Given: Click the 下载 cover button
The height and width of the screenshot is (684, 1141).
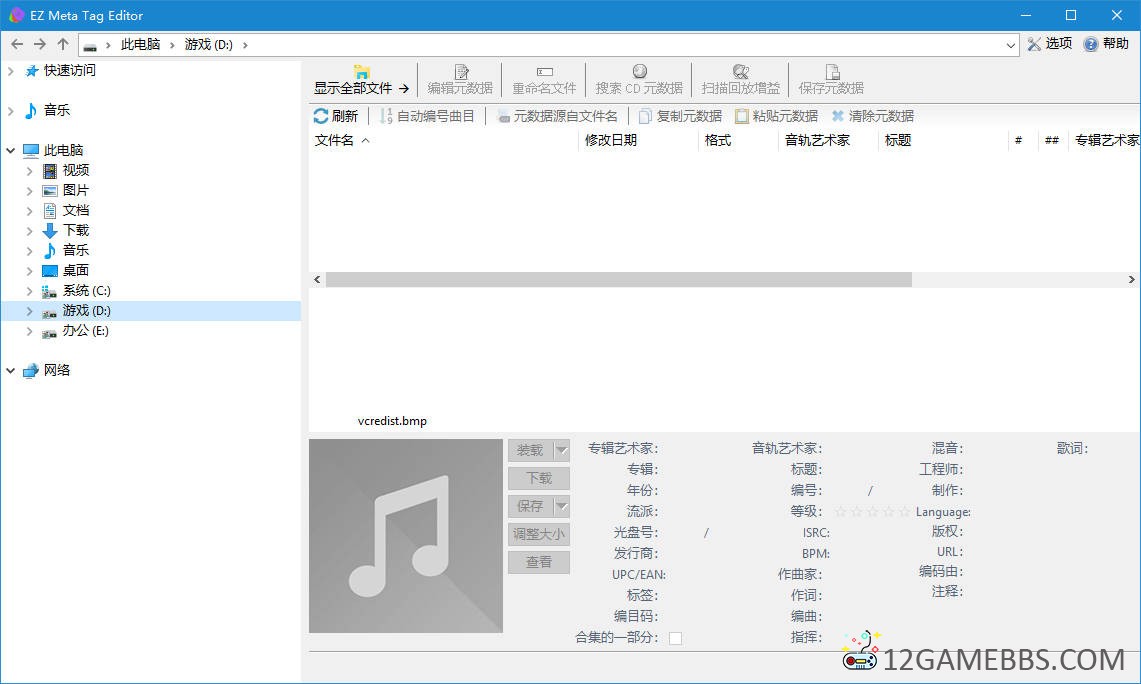Looking at the screenshot, I should point(539,478).
